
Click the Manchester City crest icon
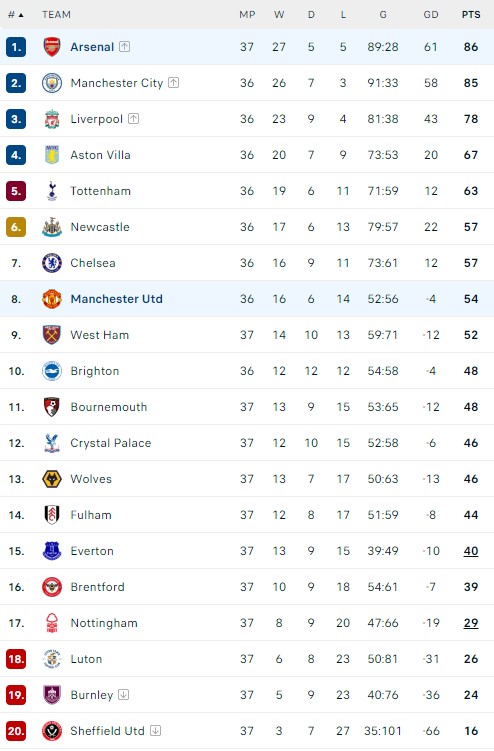click(x=52, y=83)
